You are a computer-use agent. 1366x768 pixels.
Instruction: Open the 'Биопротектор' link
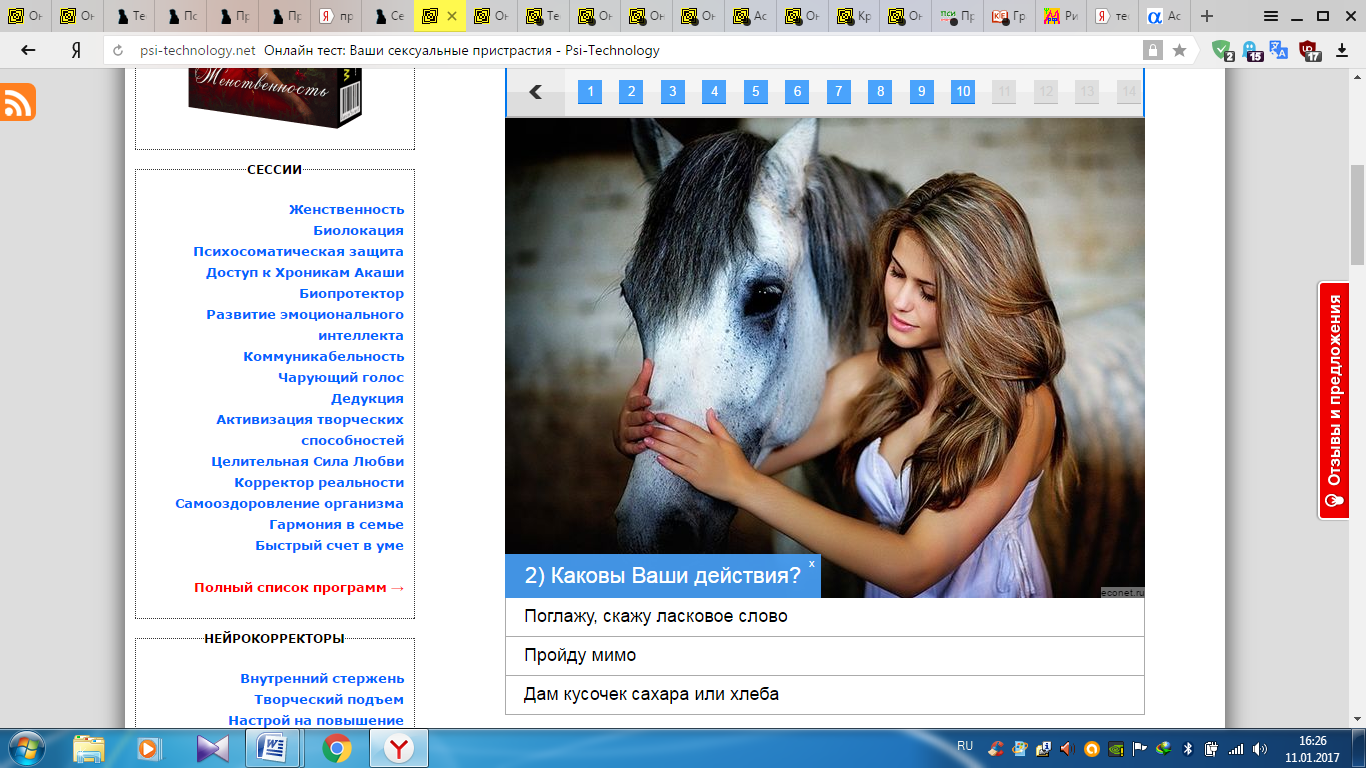[x=352, y=293]
